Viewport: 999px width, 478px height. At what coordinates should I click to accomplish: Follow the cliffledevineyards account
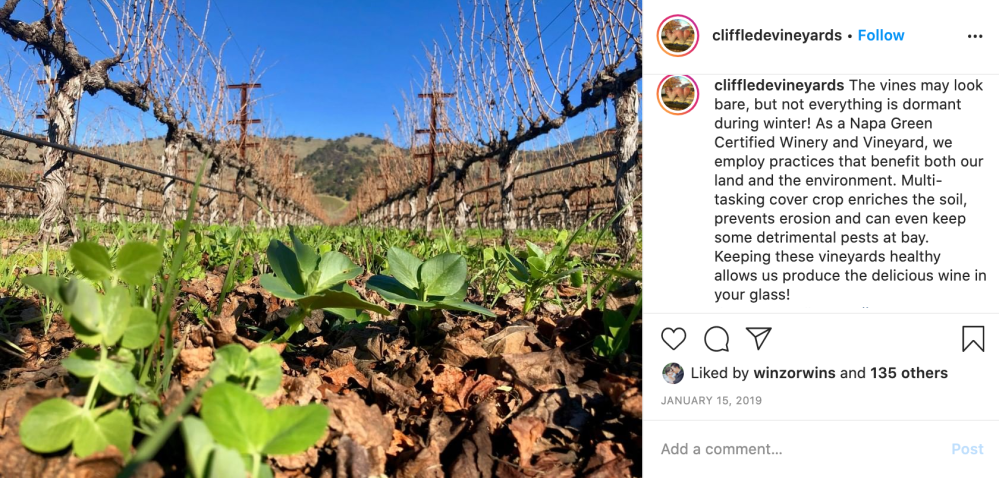(x=881, y=35)
